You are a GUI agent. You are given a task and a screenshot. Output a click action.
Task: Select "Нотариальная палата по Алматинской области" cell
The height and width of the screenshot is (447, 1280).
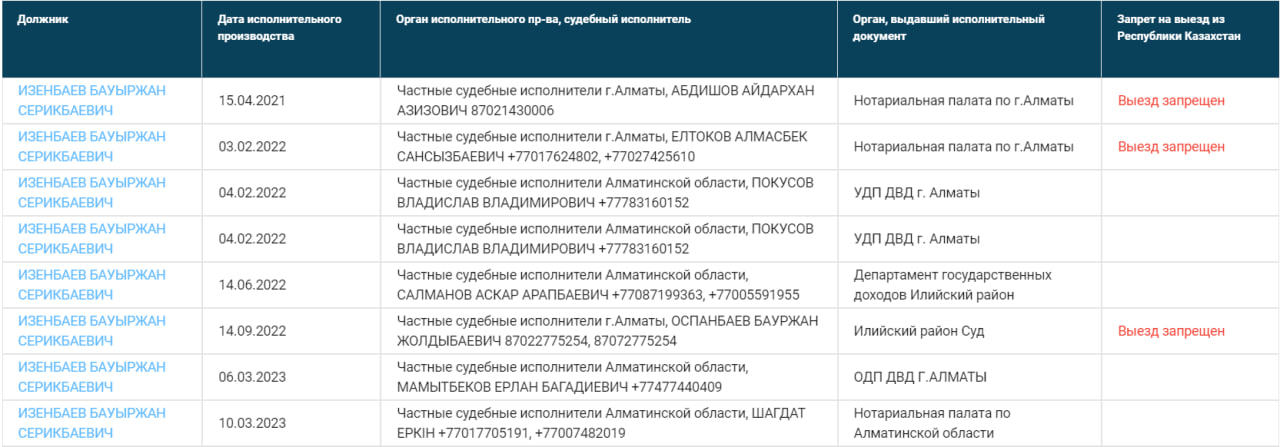(932, 423)
